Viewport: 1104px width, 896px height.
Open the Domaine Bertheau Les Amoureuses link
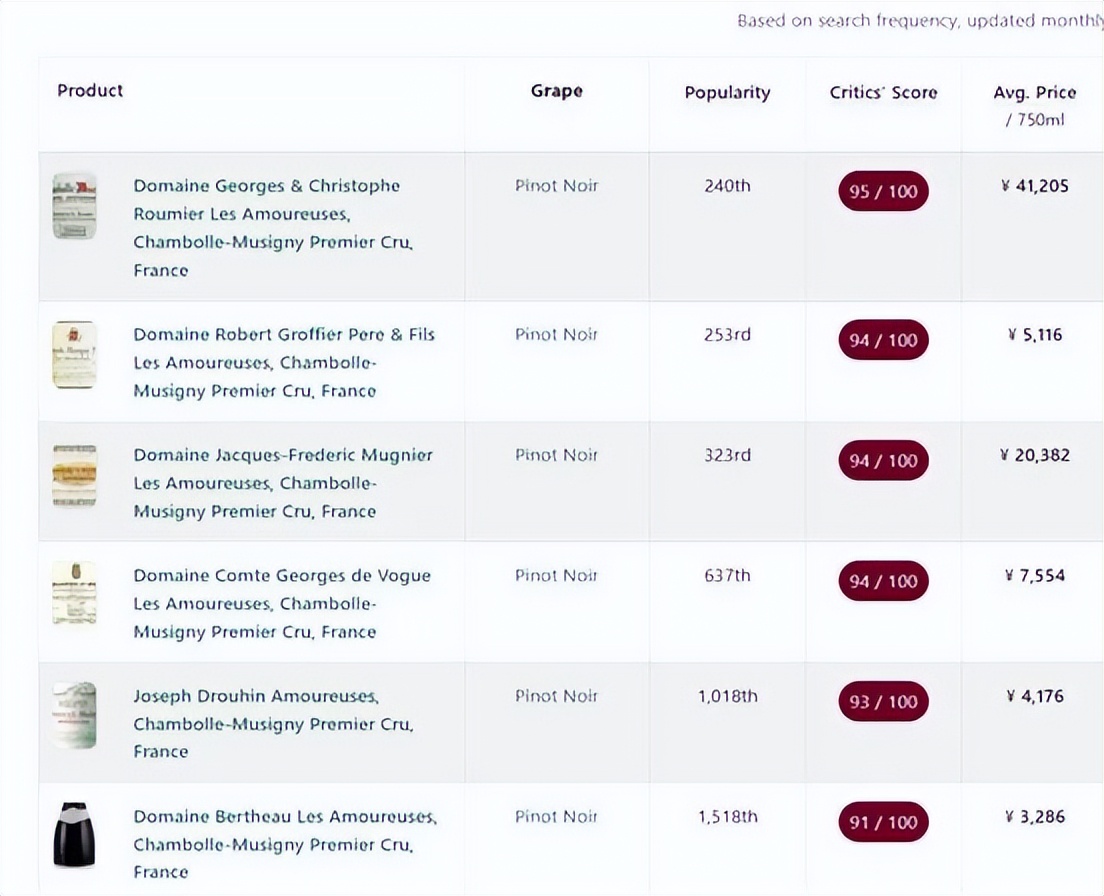click(285, 817)
